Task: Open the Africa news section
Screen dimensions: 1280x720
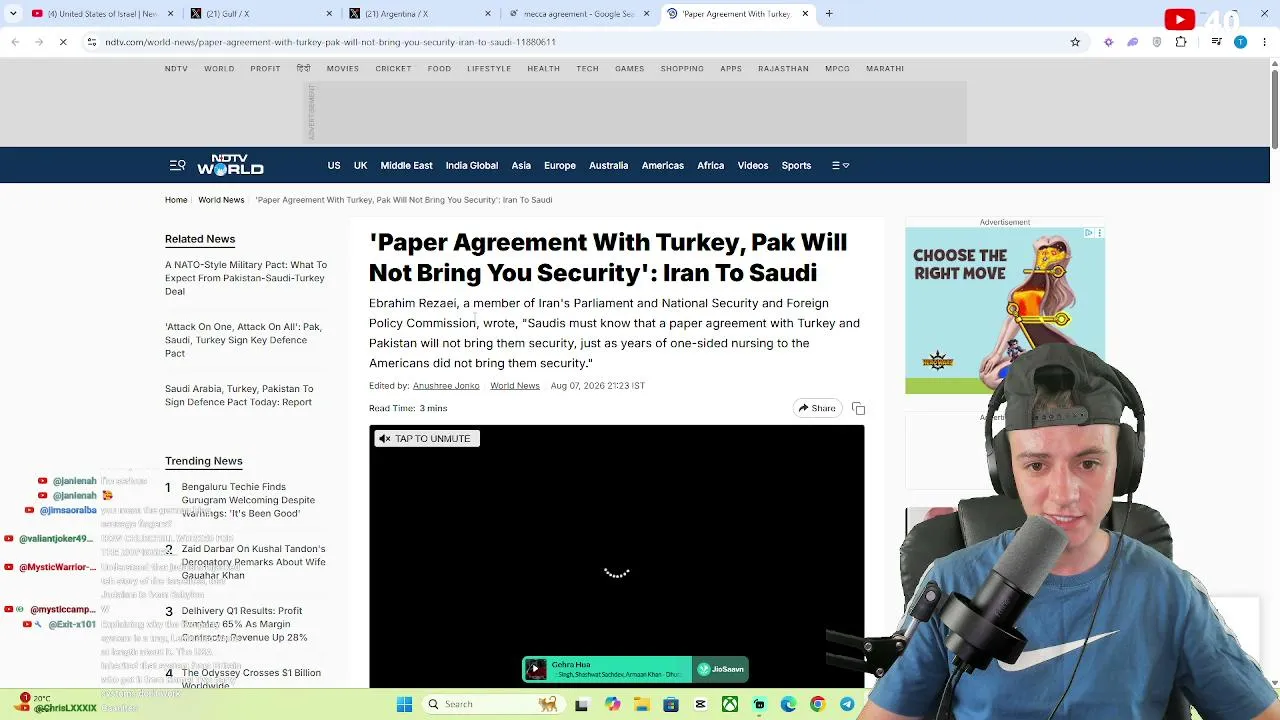Action: 710,166
